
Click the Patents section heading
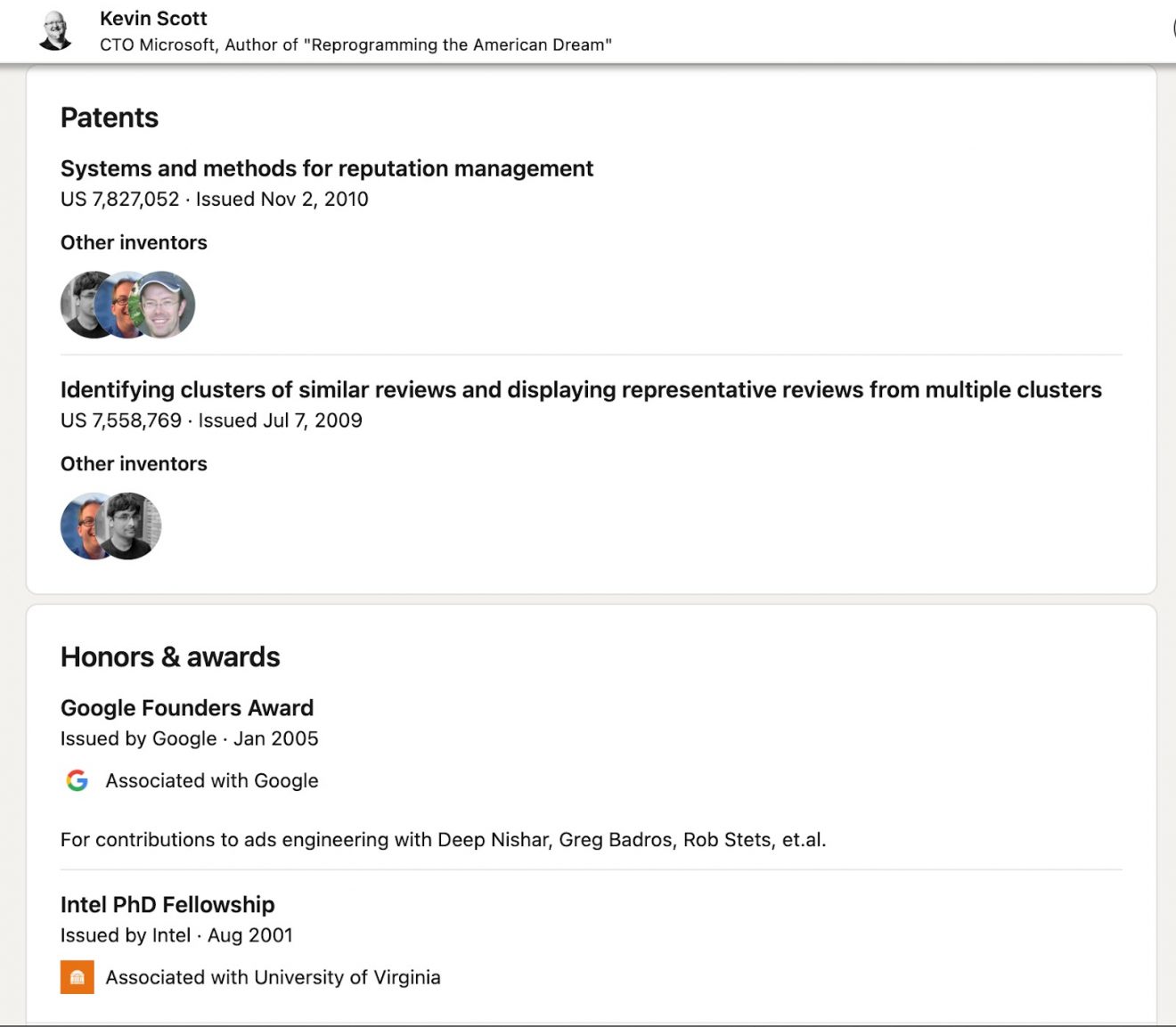[110, 118]
